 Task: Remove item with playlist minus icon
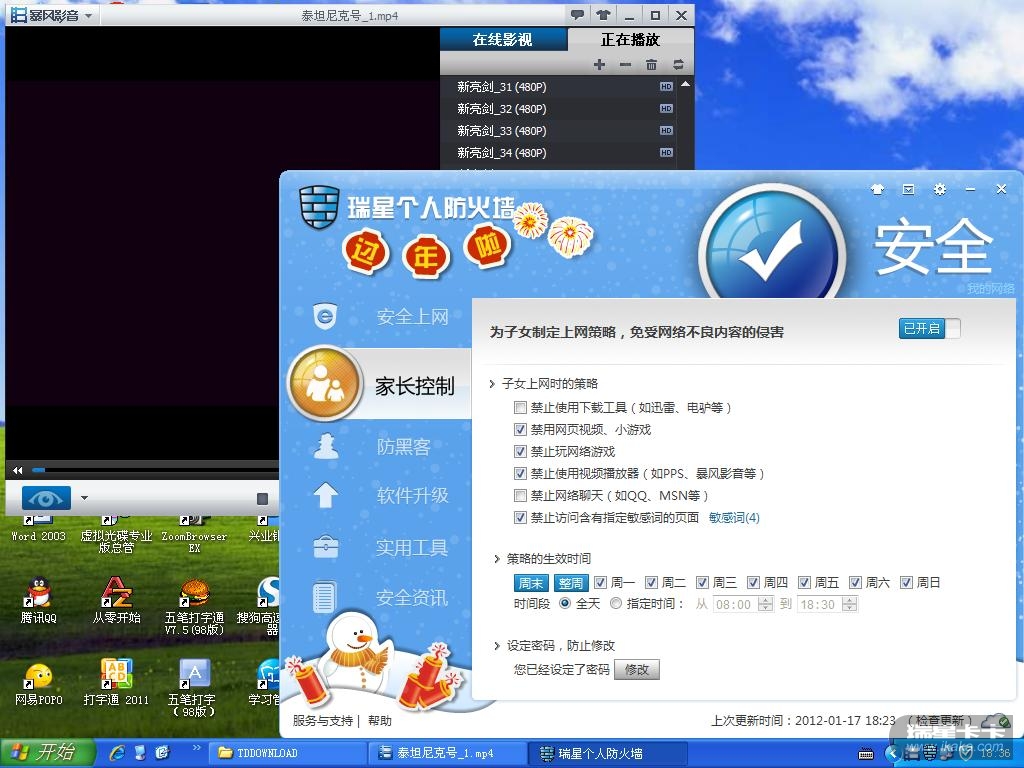point(625,64)
